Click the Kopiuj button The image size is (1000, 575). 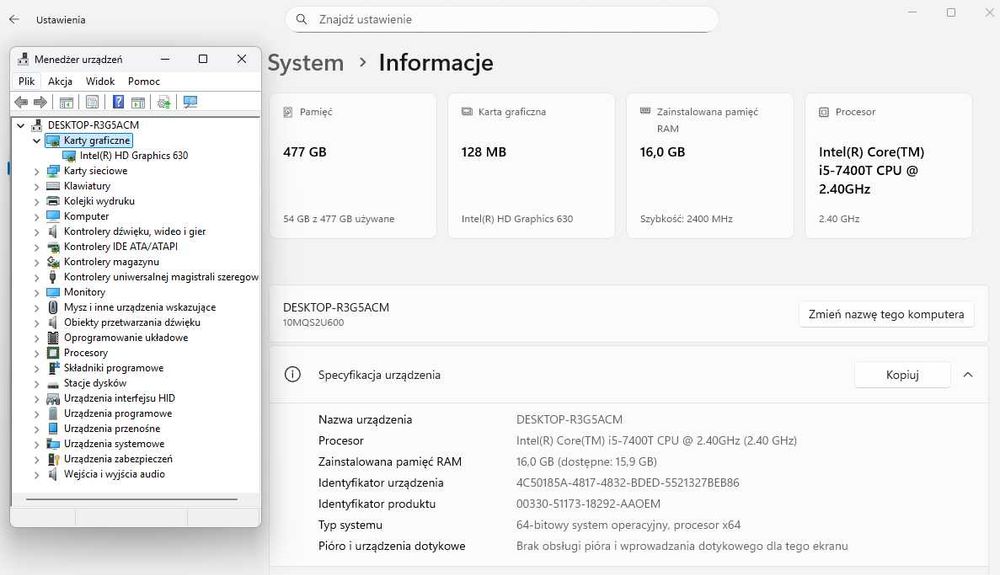coord(902,375)
